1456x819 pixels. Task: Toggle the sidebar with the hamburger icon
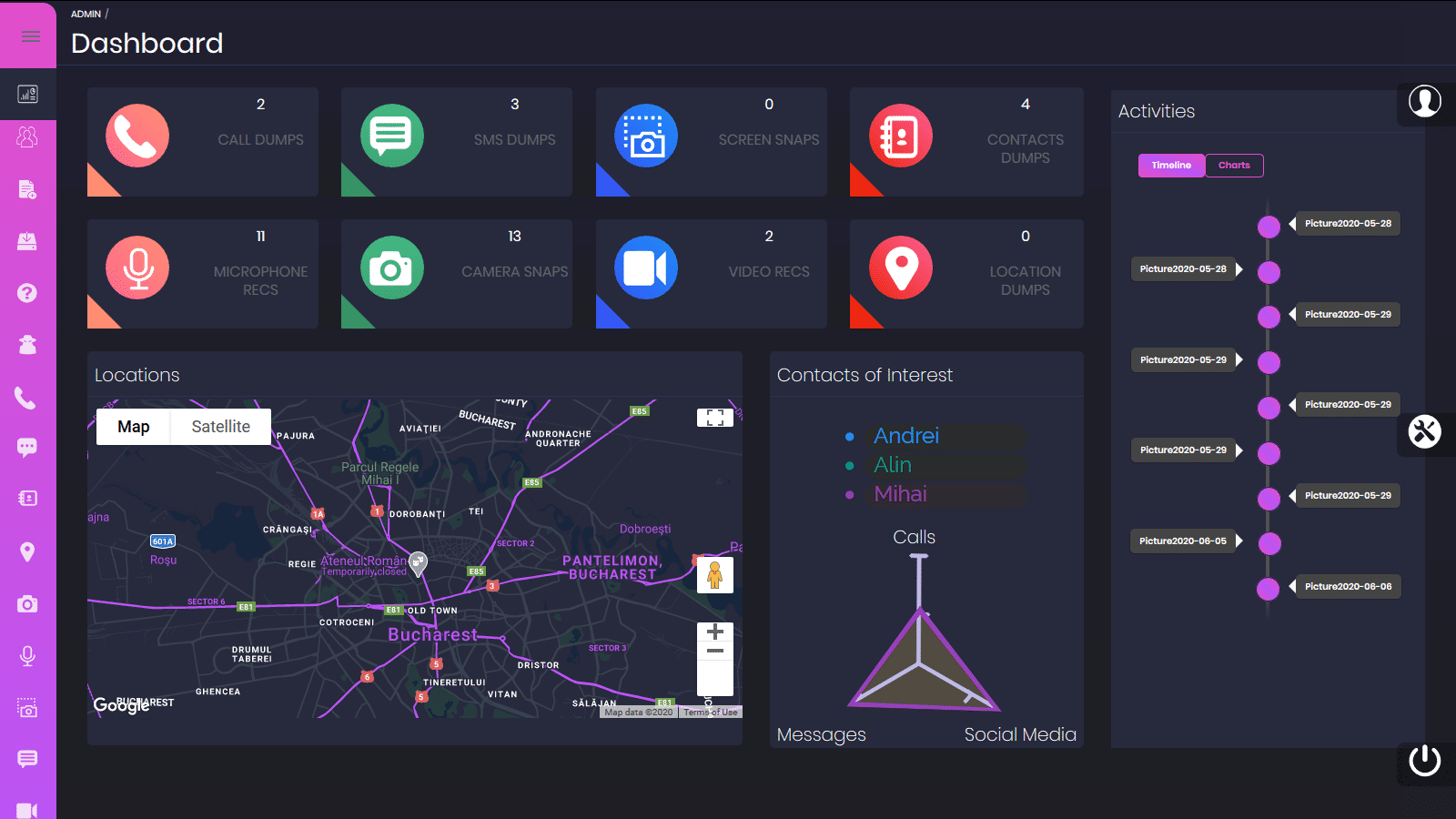(29, 36)
